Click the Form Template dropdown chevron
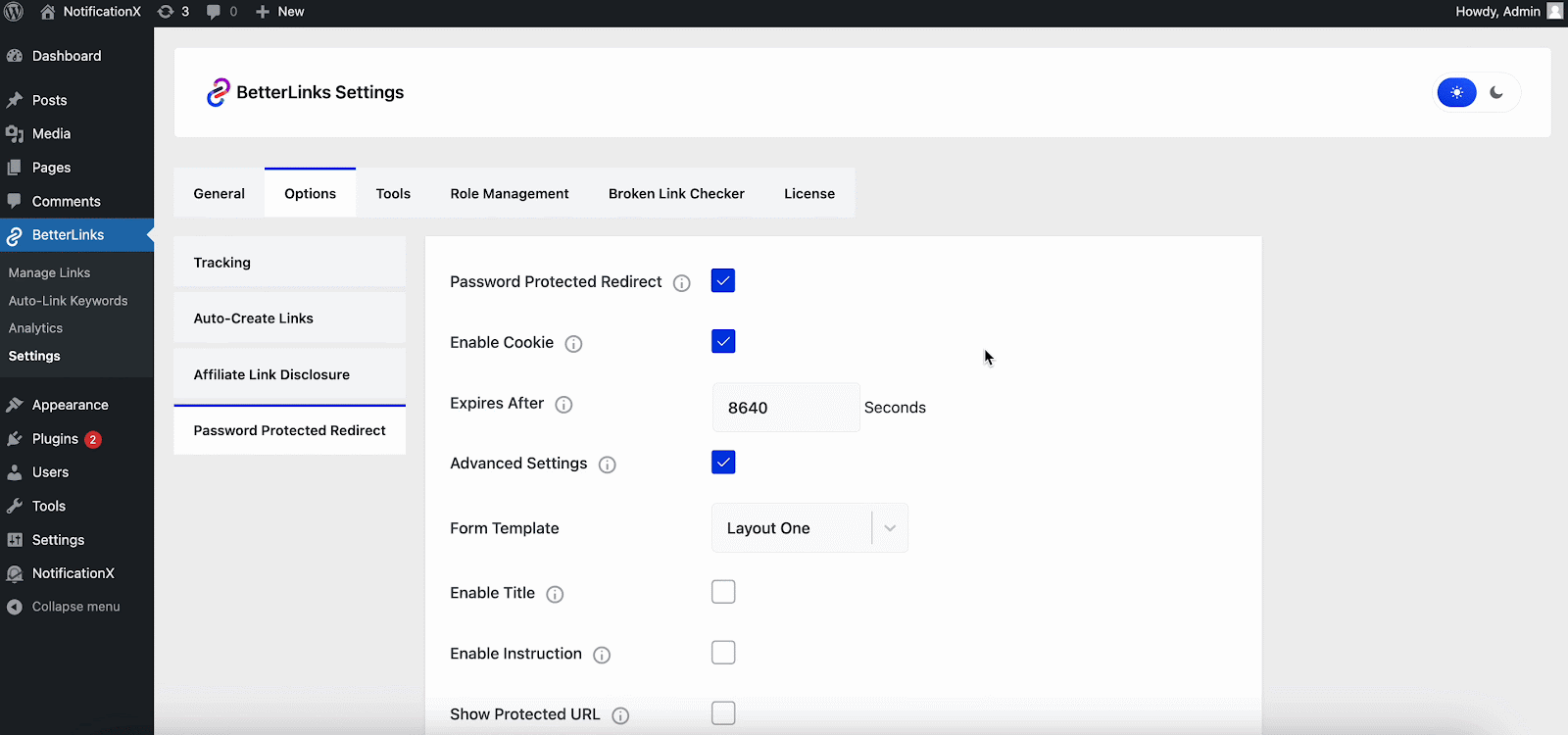The image size is (1568, 735). point(890,528)
